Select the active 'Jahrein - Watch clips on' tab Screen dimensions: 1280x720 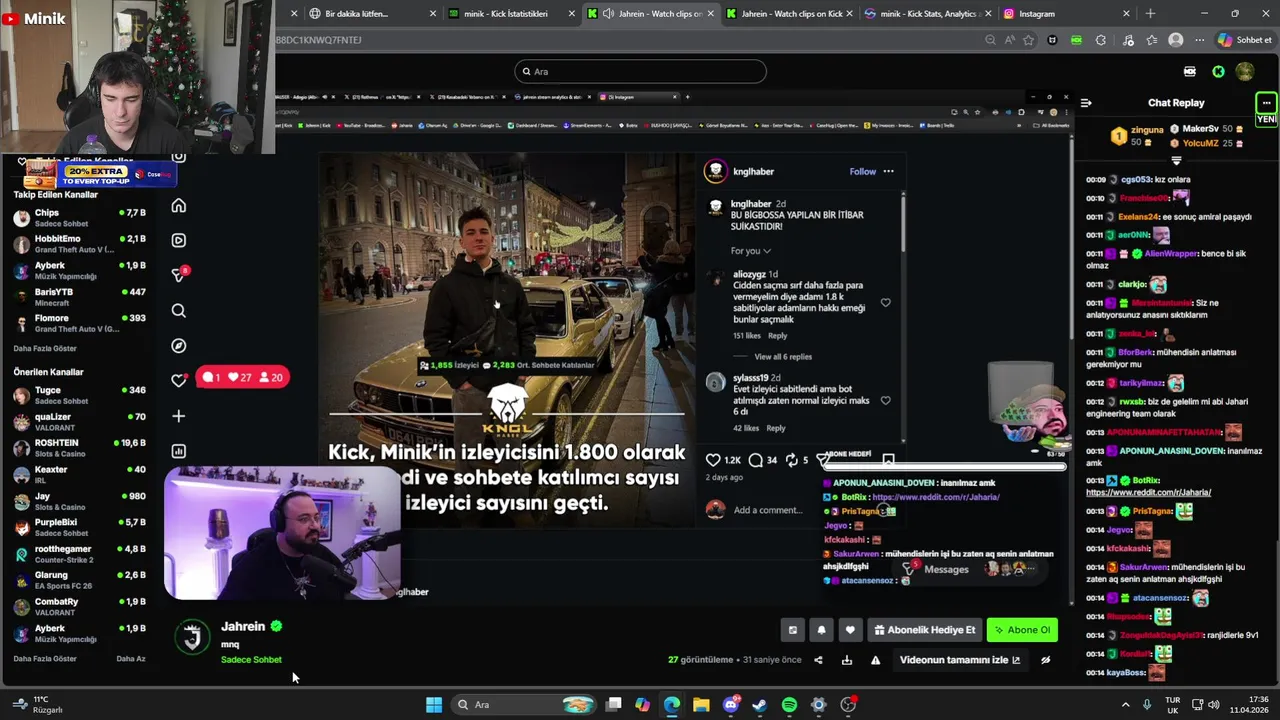[x=650, y=14]
